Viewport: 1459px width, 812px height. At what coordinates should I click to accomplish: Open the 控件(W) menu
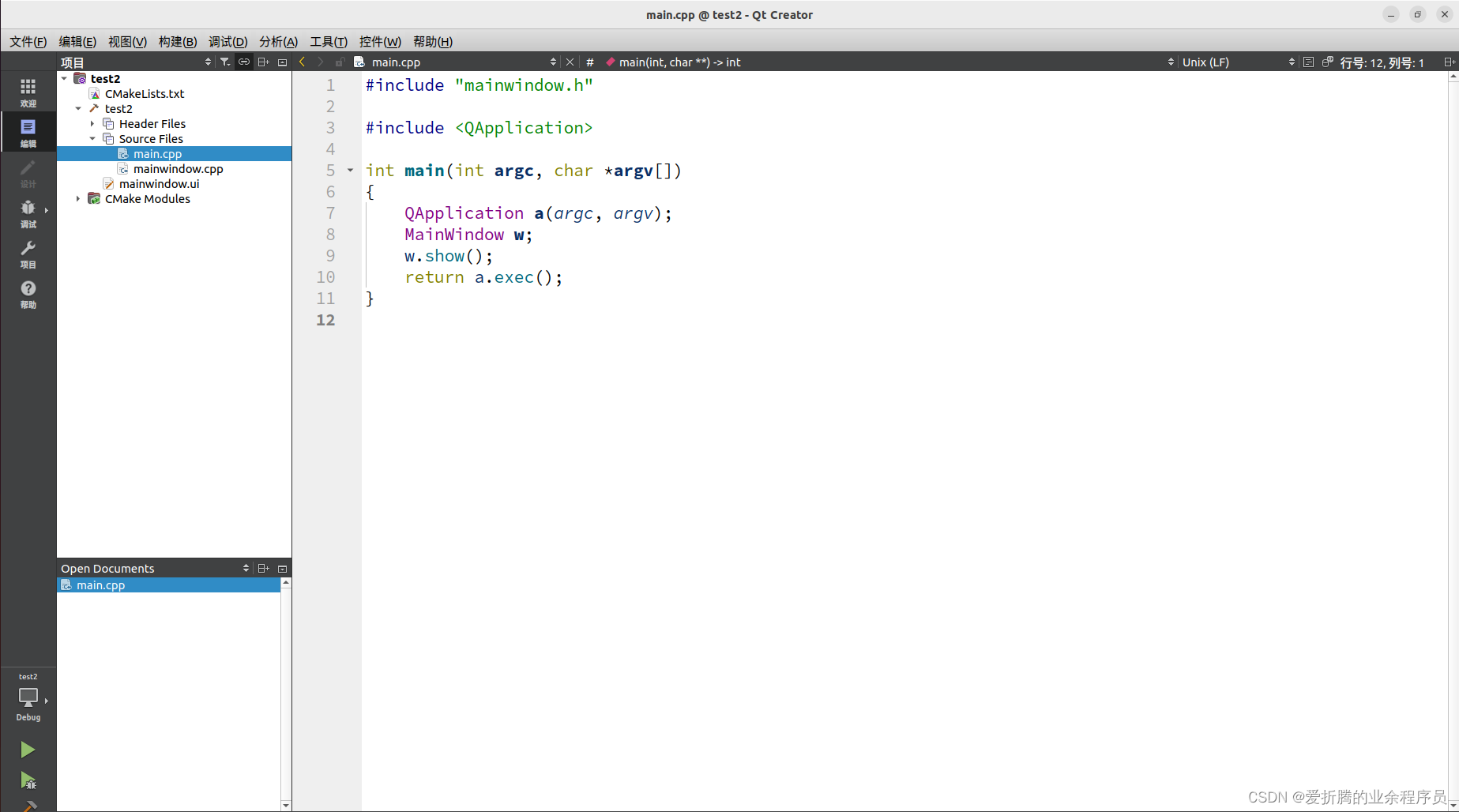[x=380, y=41]
